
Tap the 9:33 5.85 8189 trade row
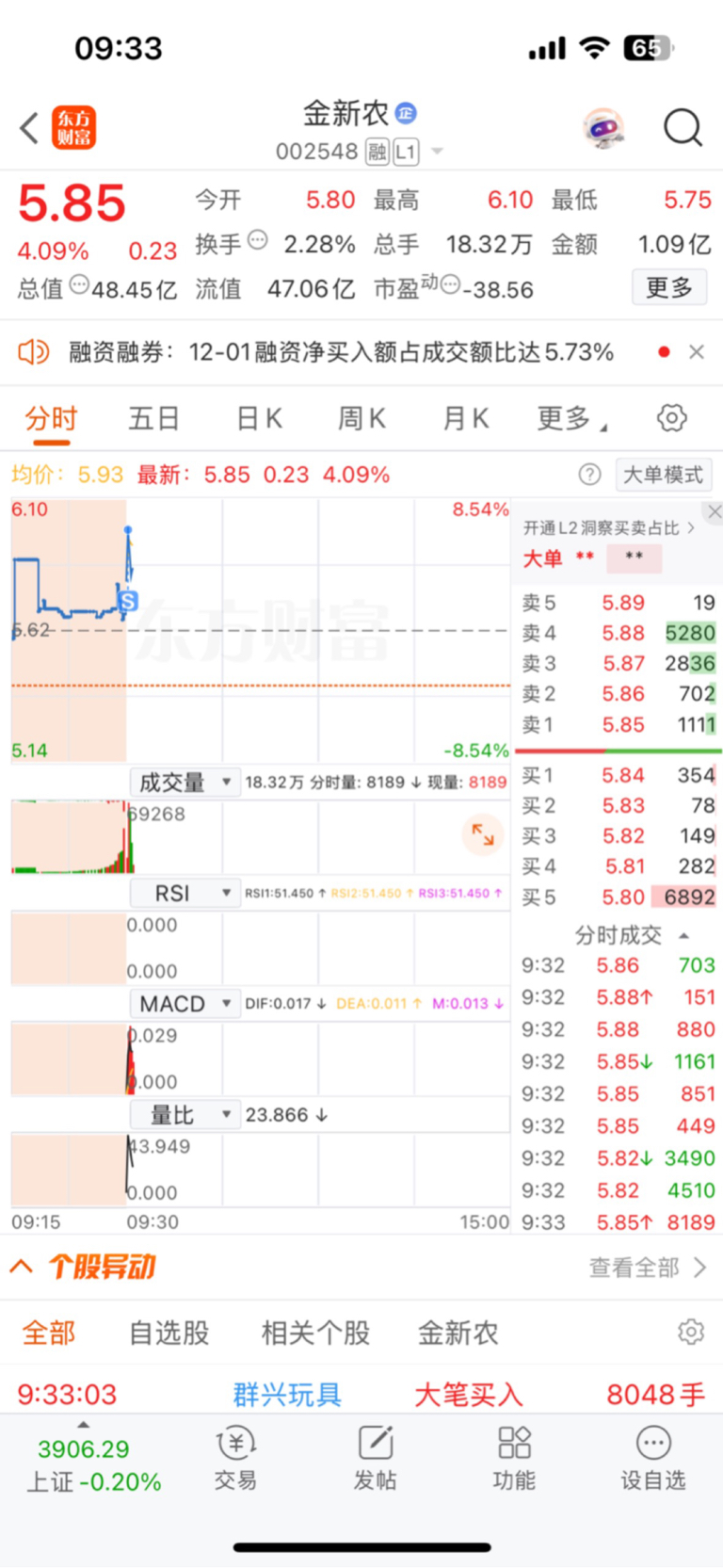tap(619, 1222)
